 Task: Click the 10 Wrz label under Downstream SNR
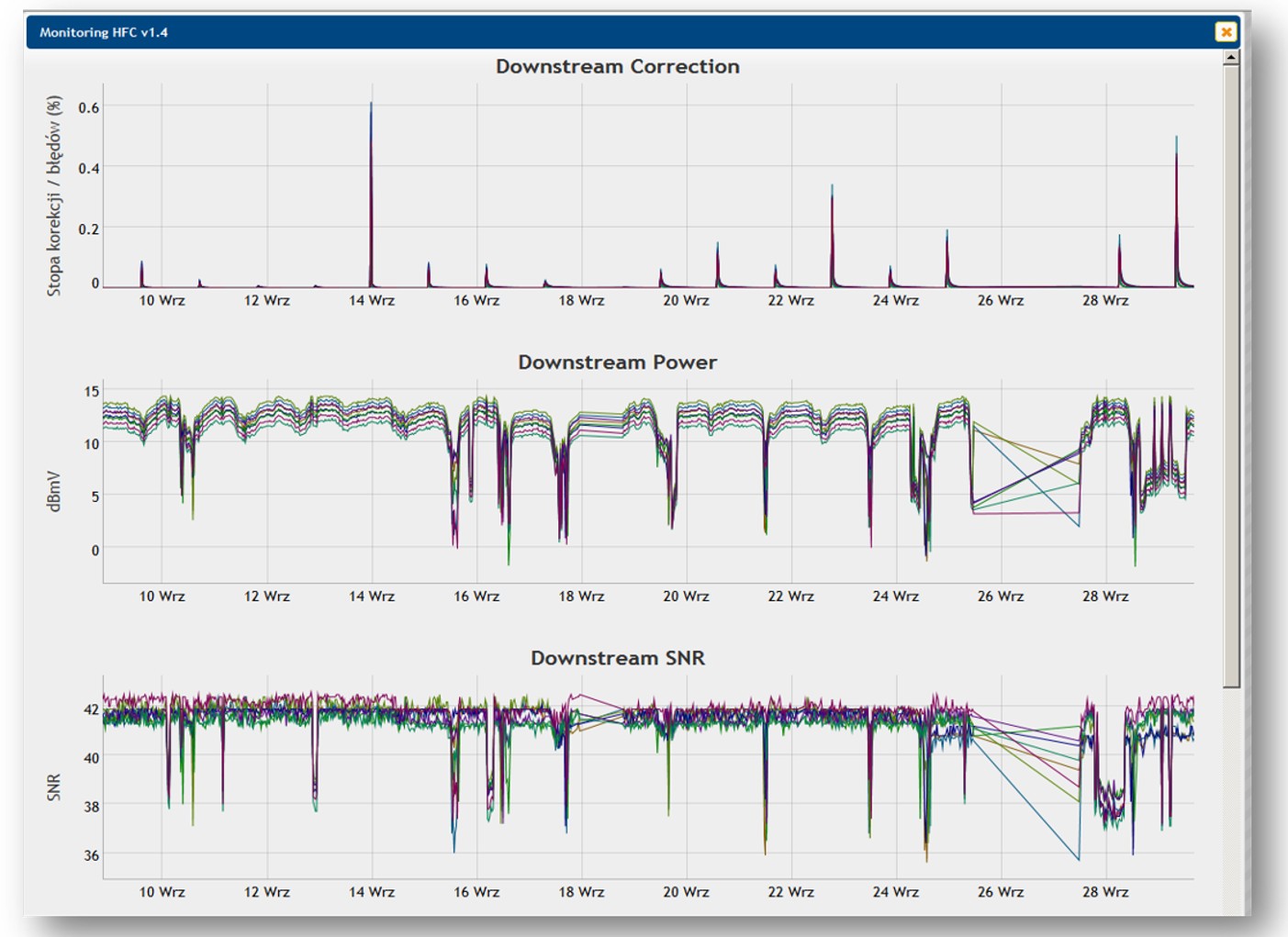pyautogui.click(x=162, y=892)
